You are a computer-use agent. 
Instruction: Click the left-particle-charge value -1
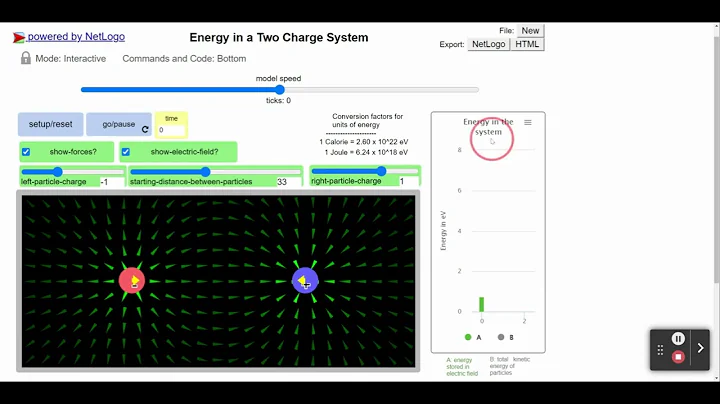[x=112, y=182]
